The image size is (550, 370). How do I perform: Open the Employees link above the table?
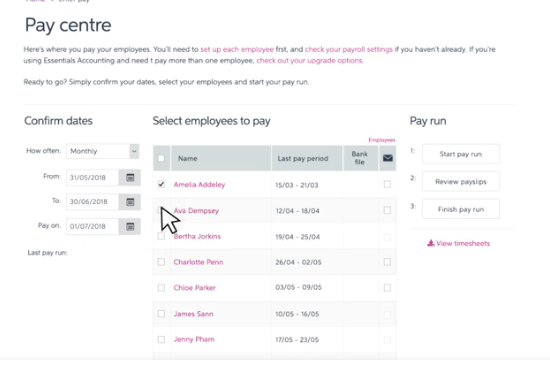(x=382, y=140)
